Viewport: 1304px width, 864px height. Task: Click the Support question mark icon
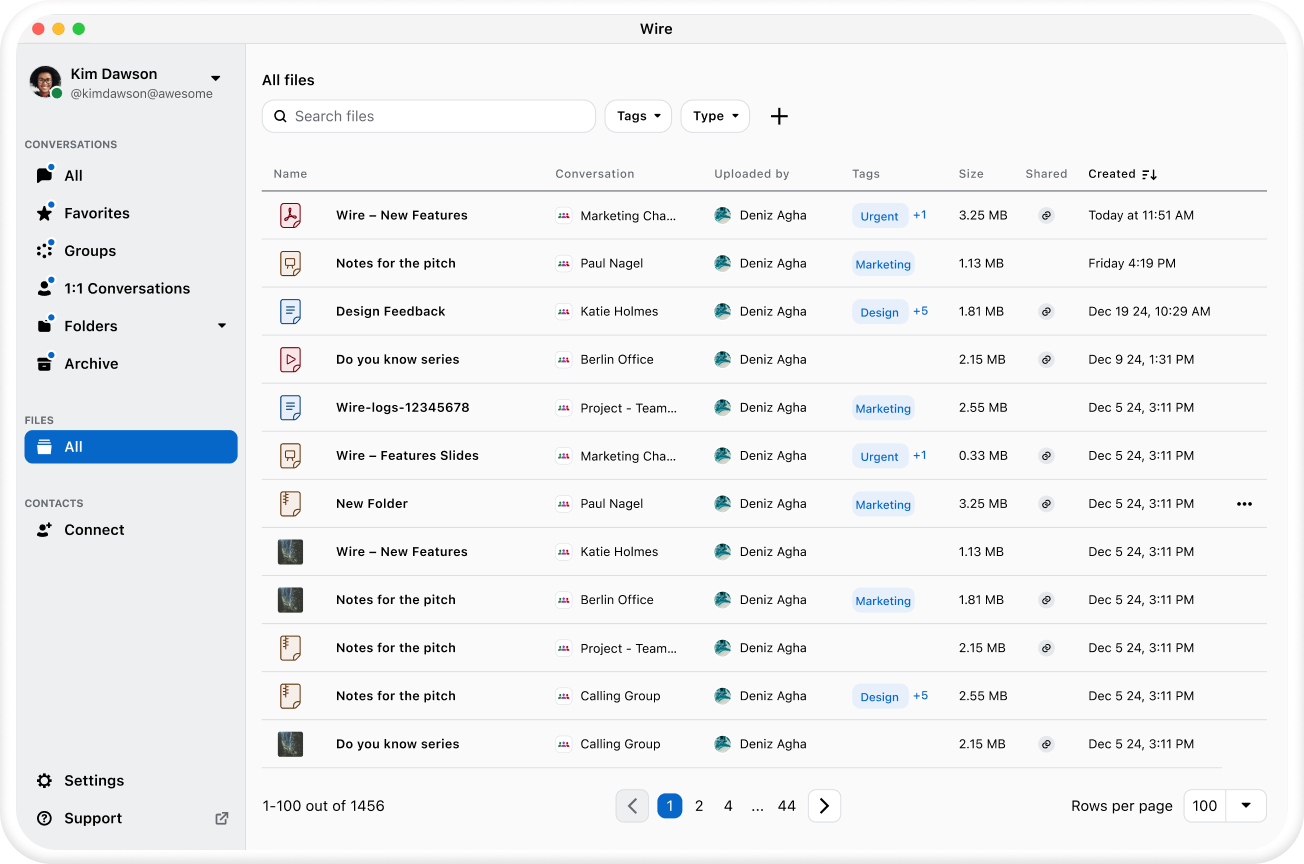[x=44, y=818]
